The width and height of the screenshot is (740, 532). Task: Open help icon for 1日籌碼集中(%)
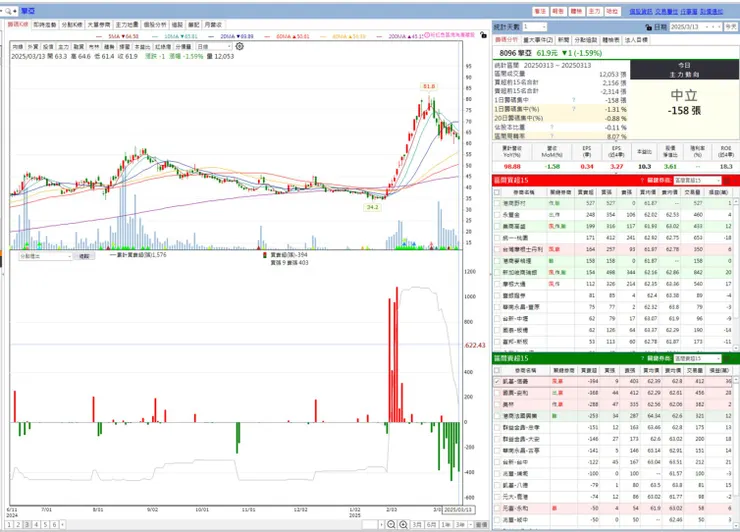(573, 109)
